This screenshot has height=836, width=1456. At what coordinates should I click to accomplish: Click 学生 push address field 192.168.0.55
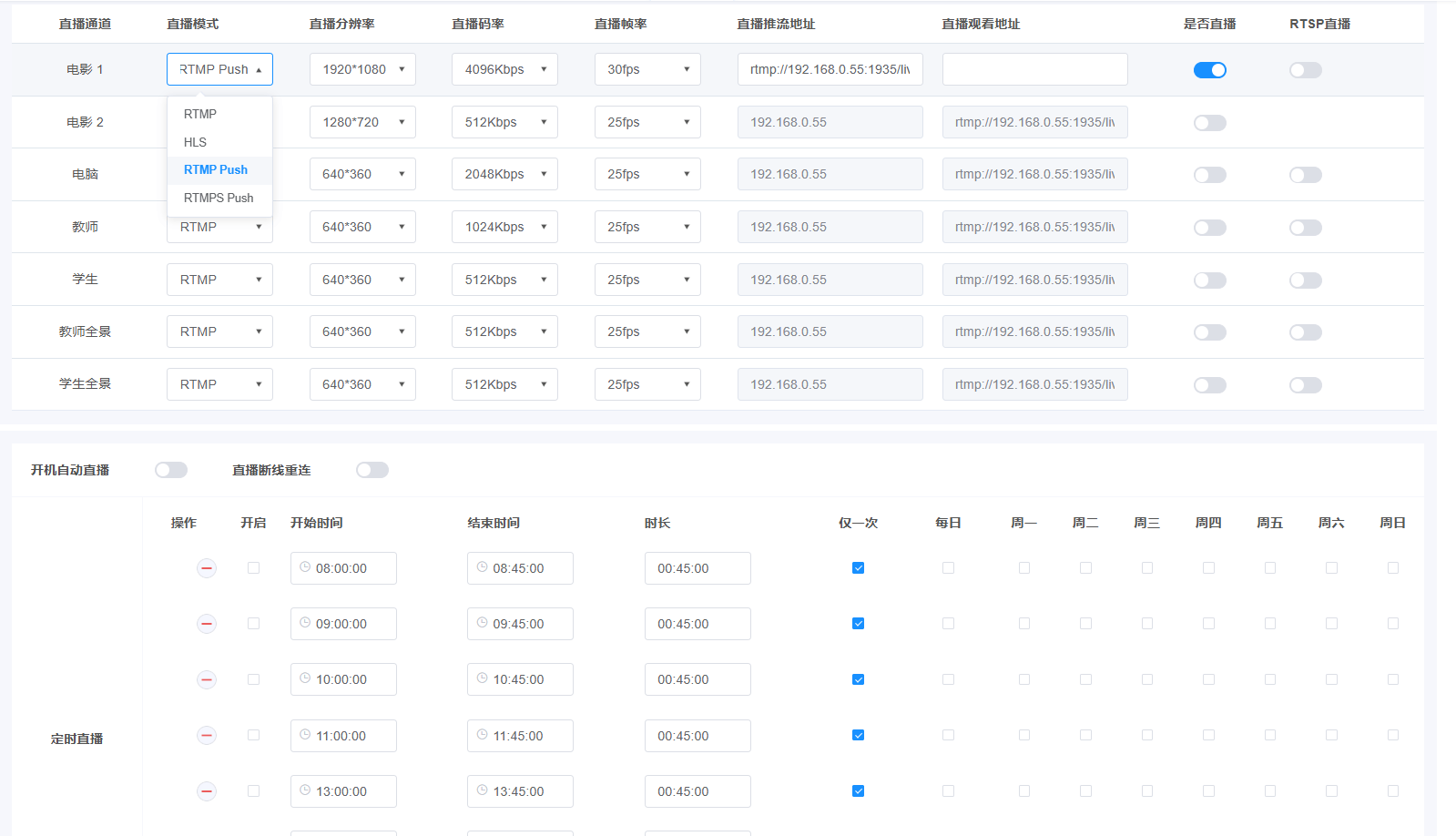tap(830, 280)
